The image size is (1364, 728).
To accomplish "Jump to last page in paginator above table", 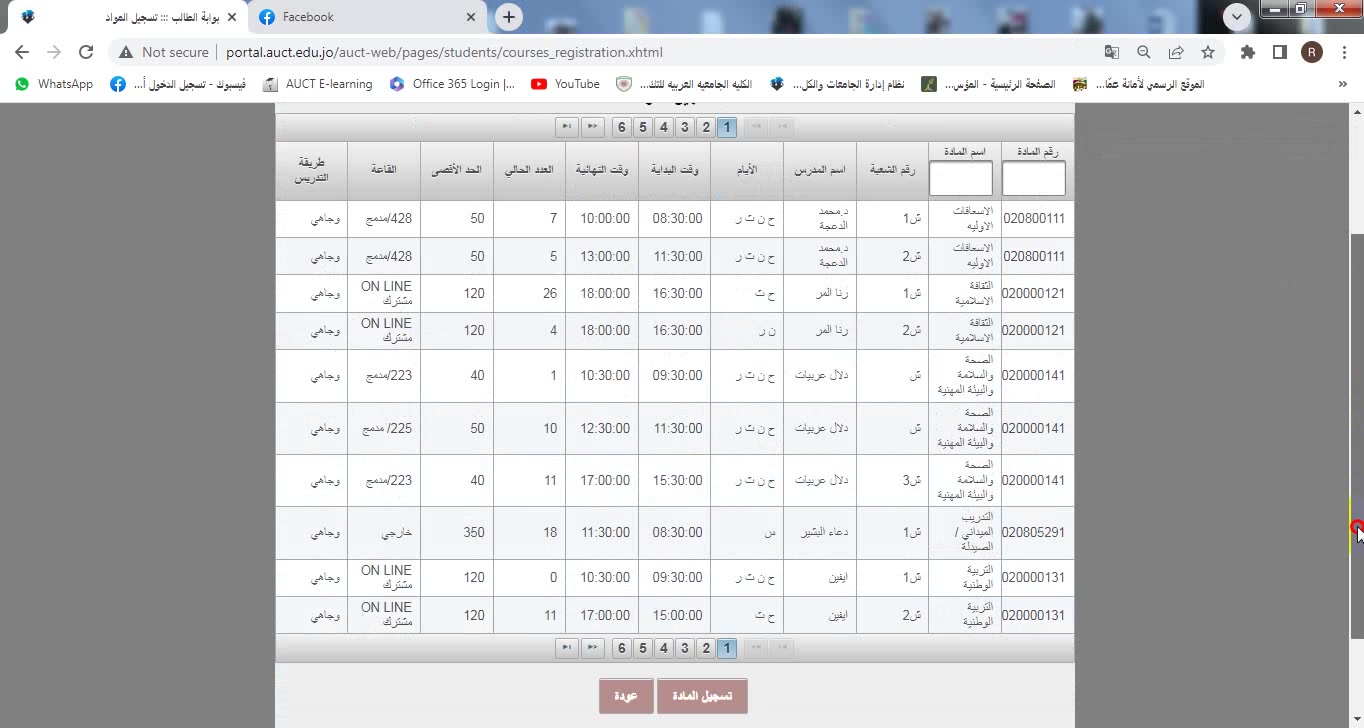I will click(x=567, y=127).
